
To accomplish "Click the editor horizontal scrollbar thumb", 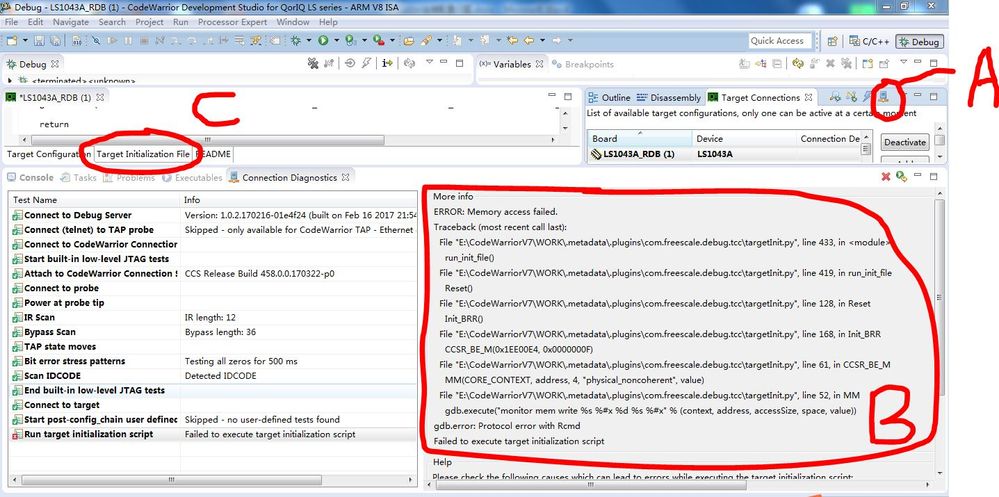I will pos(206,140).
